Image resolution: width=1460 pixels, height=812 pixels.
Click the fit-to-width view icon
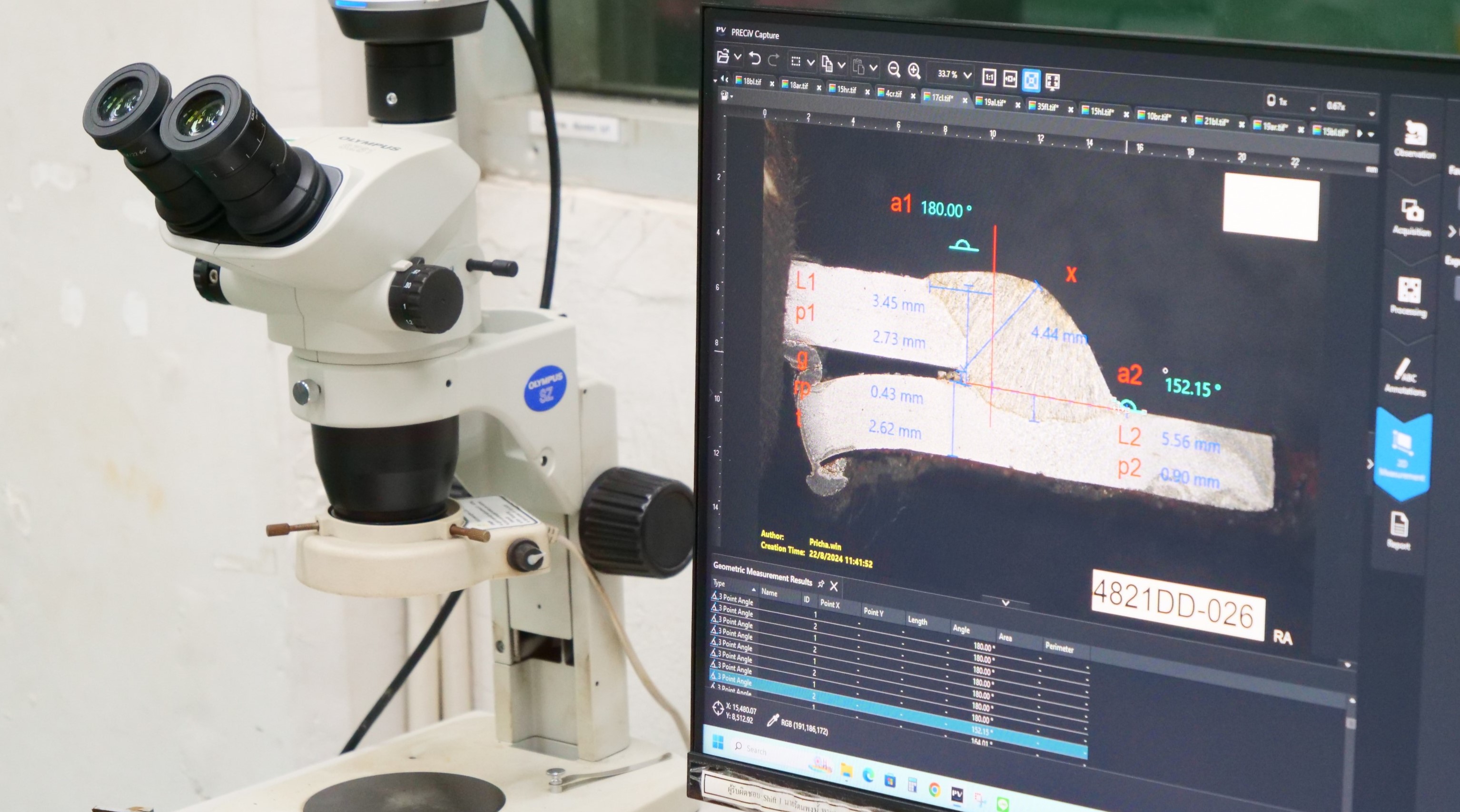coord(1009,79)
